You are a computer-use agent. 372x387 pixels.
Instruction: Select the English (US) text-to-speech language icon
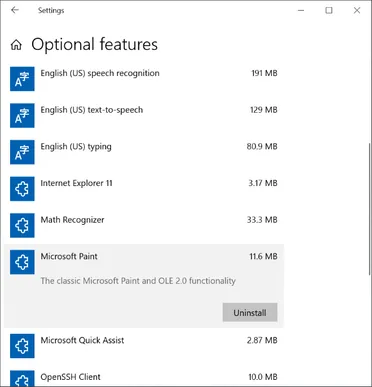(22, 115)
